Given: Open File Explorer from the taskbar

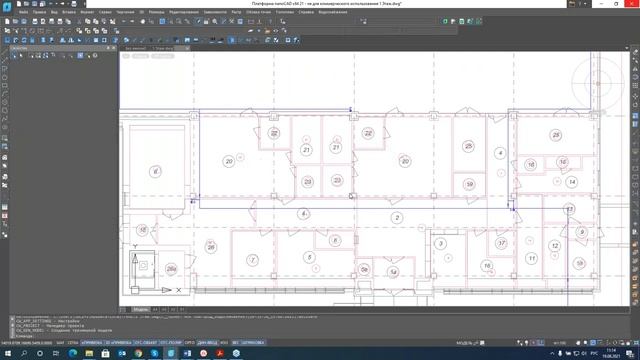Looking at the screenshot, I should 89,353.
